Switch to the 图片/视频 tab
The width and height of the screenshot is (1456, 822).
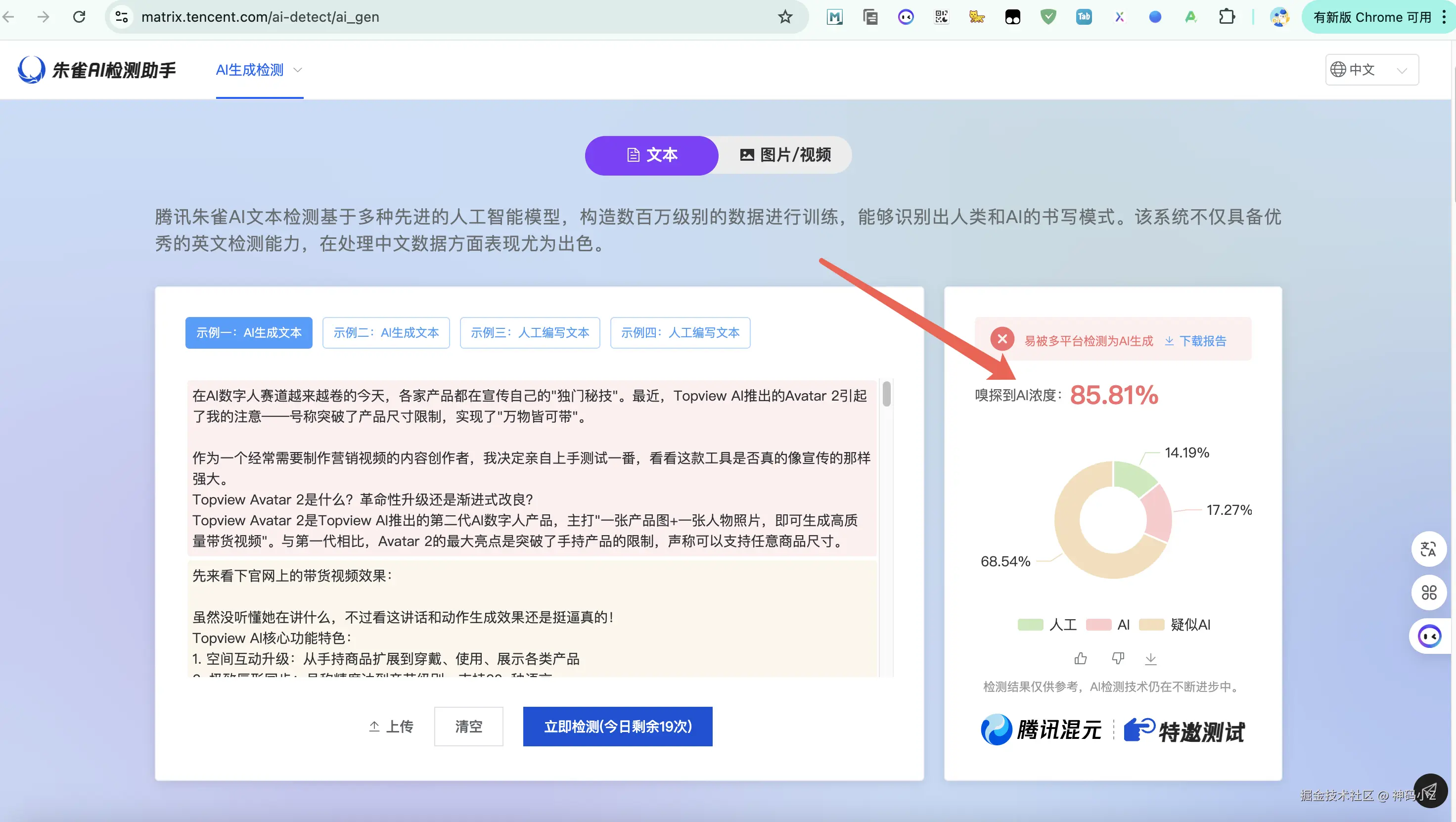(x=785, y=155)
